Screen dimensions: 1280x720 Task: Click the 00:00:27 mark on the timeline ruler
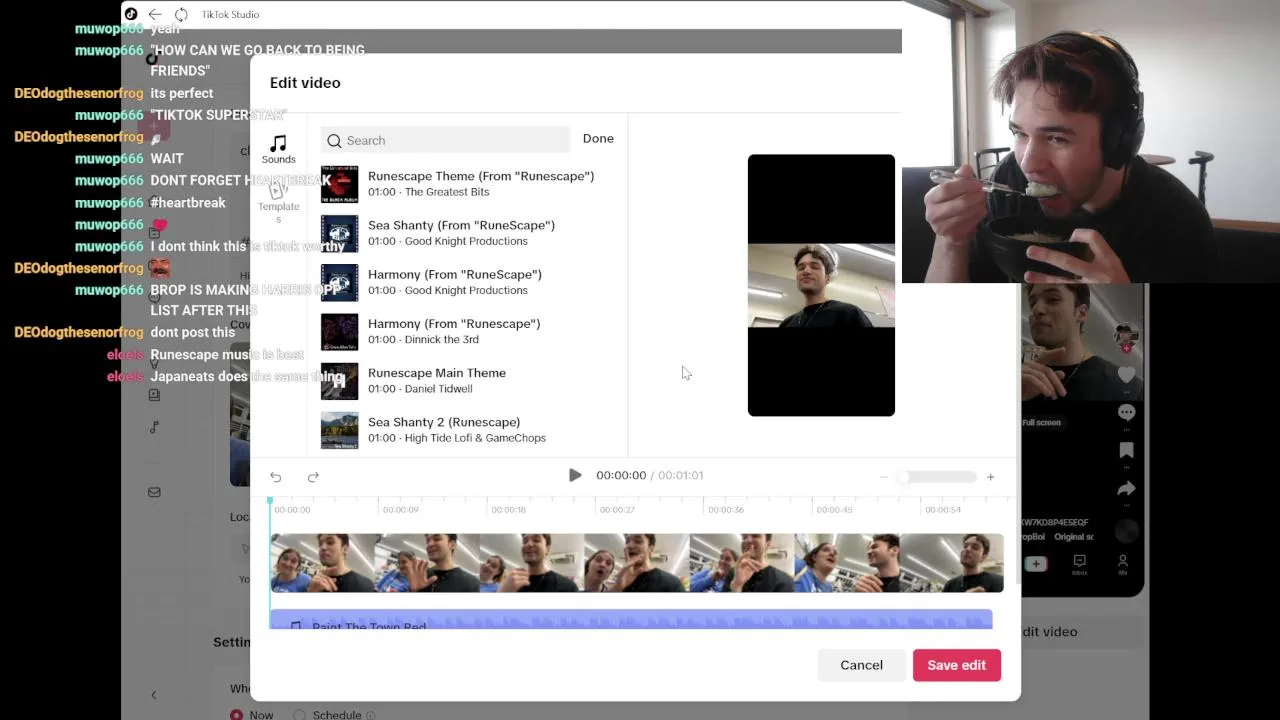point(617,510)
